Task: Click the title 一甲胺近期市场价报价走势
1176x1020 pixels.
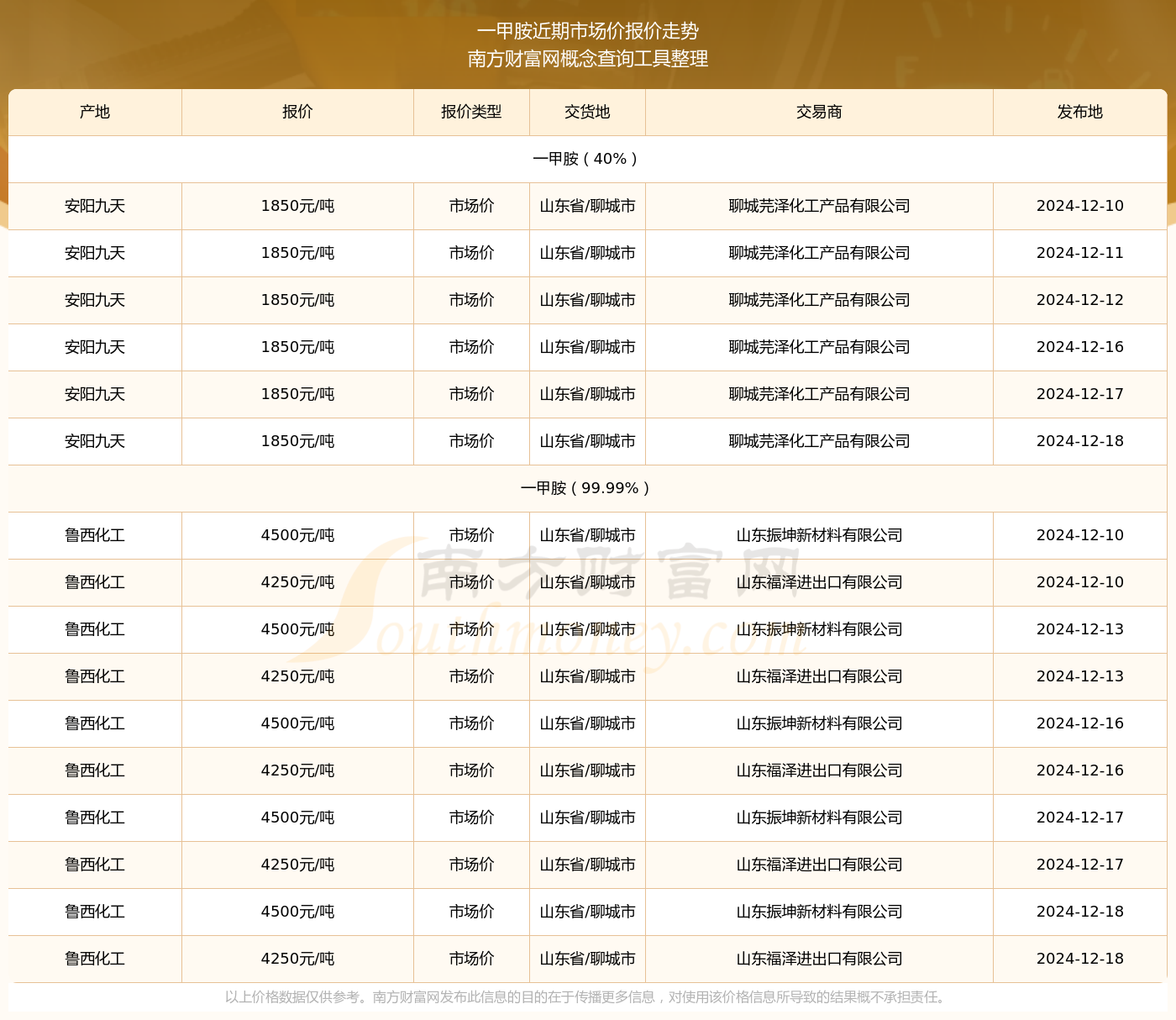Action: [588, 31]
